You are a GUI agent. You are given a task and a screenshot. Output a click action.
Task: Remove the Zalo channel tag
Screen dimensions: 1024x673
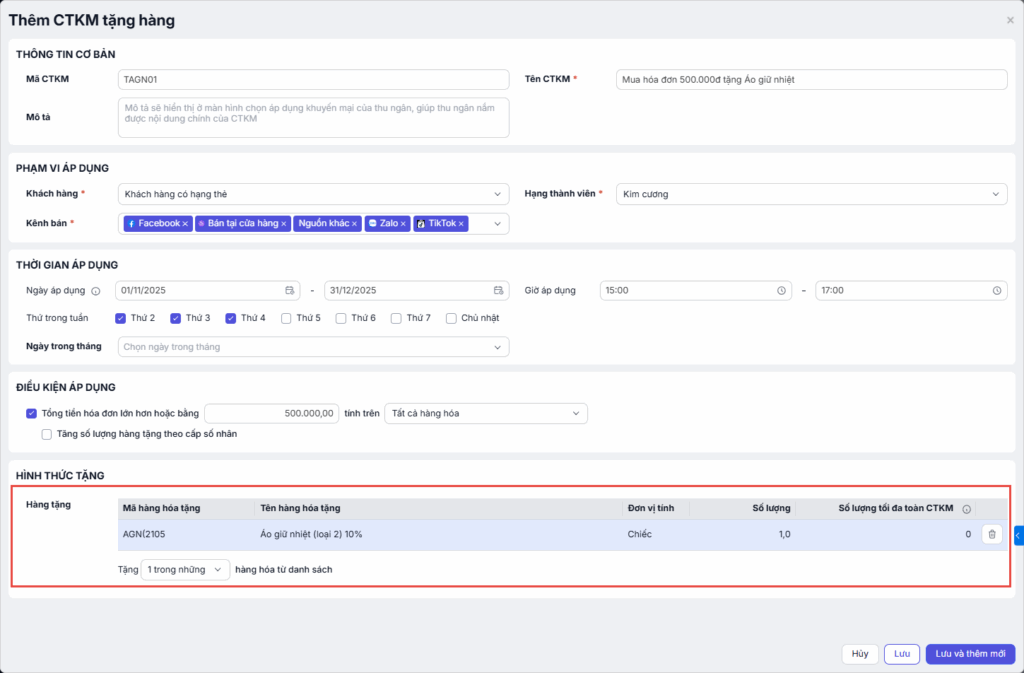[x=403, y=224]
